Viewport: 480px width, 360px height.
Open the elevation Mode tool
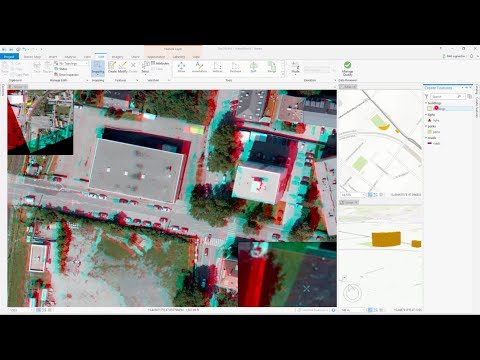pos(295,67)
